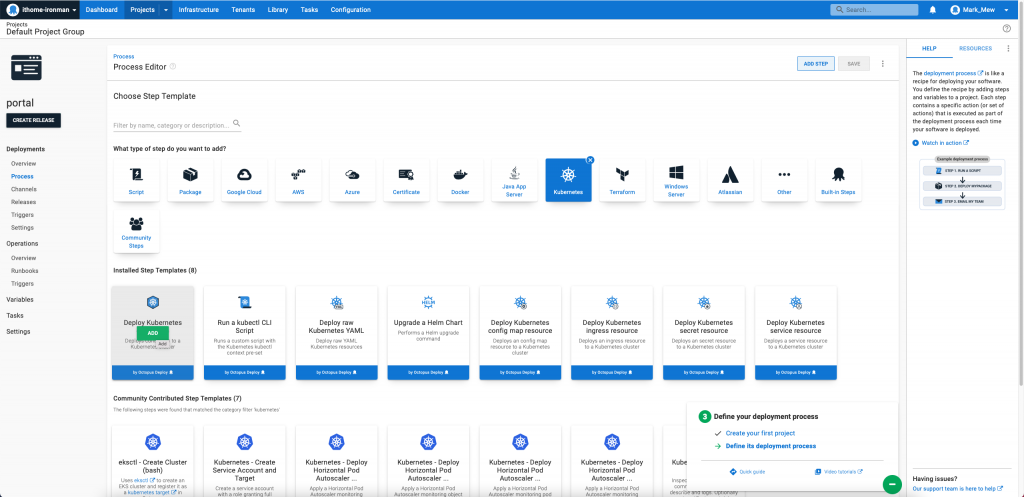This screenshot has height=497, width=1024.
Task: Select Deploy Kubernetes service resource template
Action: 796,332
